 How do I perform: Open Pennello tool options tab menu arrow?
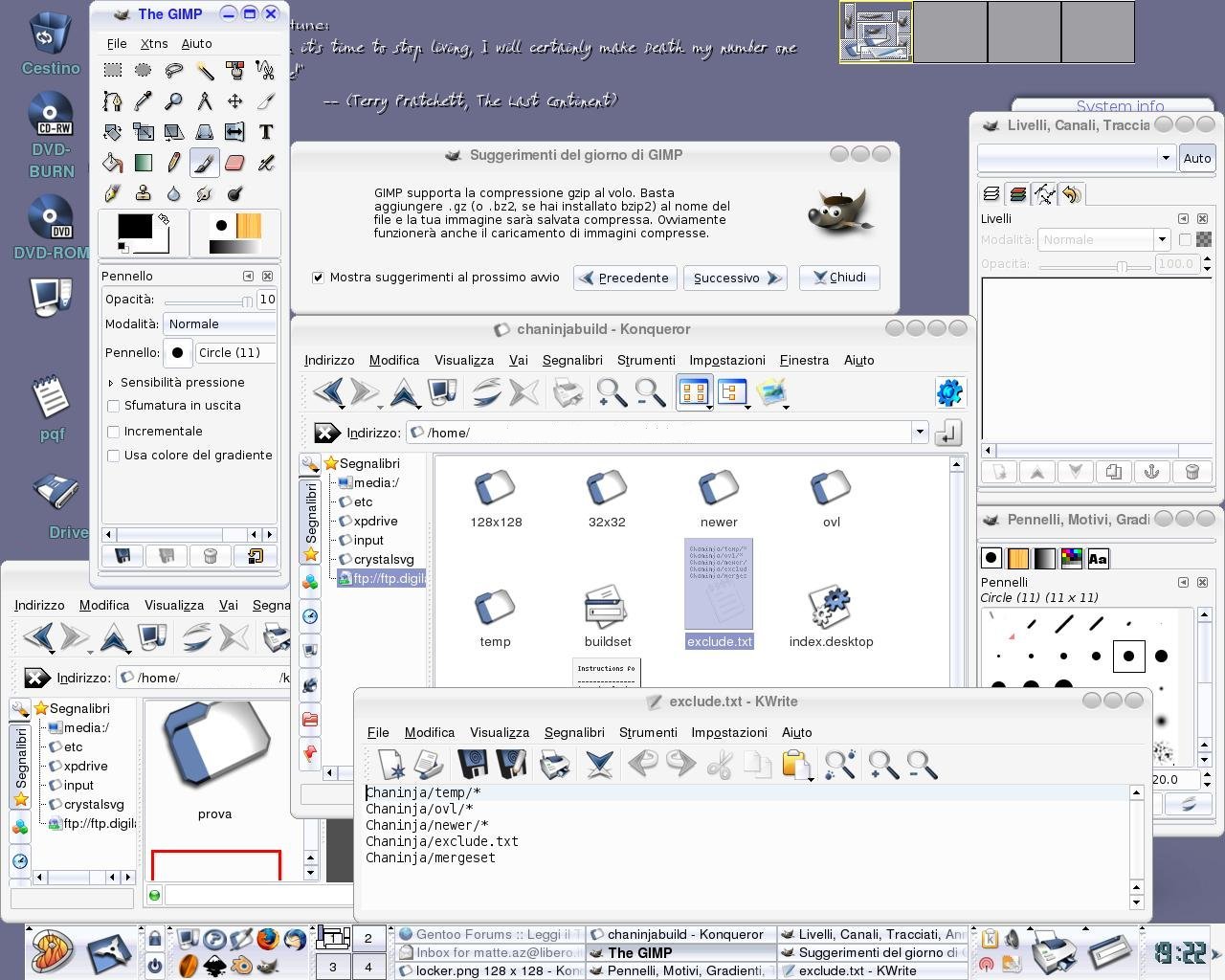248,276
